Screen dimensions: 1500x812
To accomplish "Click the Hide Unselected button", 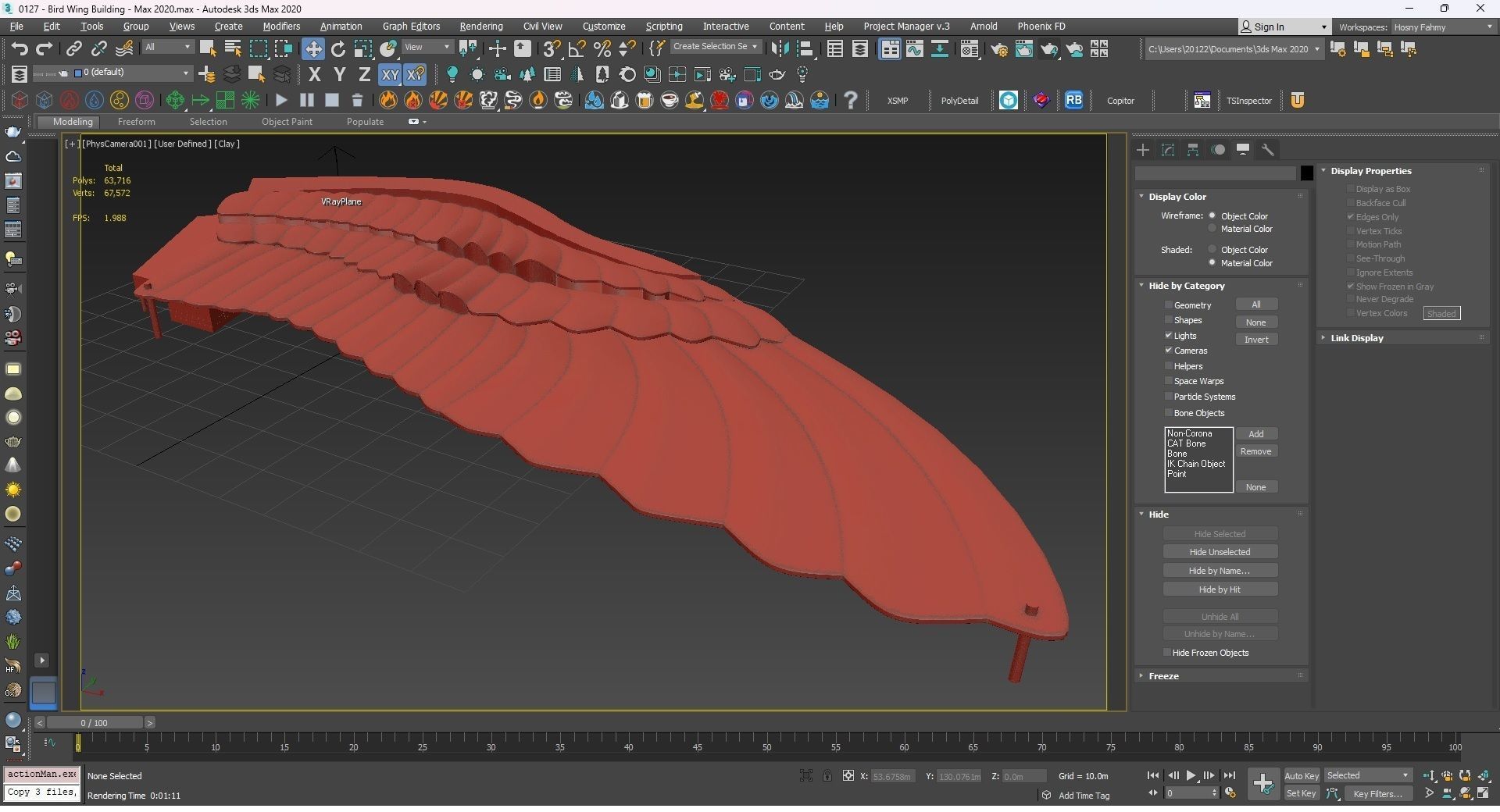I will point(1220,552).
